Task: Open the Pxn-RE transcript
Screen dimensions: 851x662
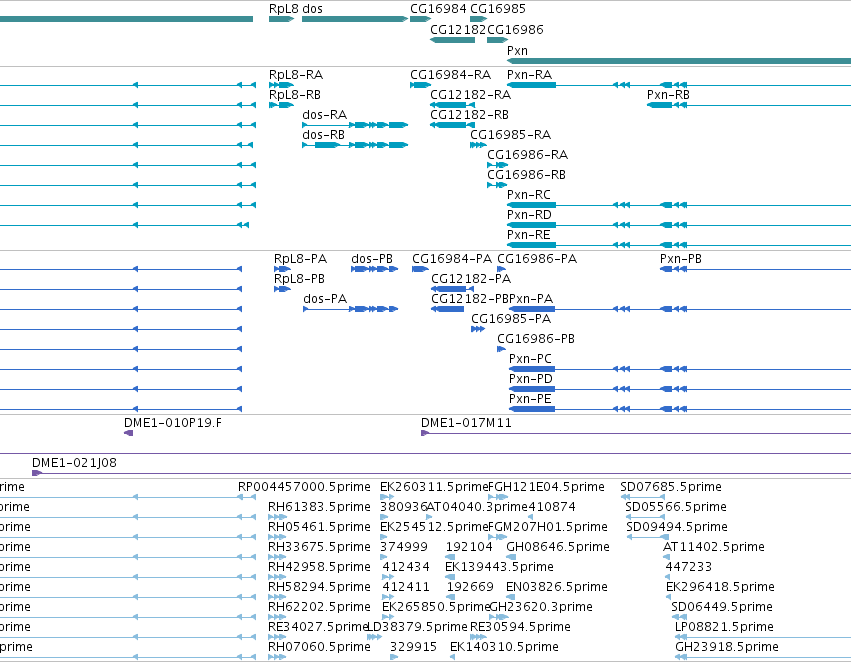Action: click(679, 245)
